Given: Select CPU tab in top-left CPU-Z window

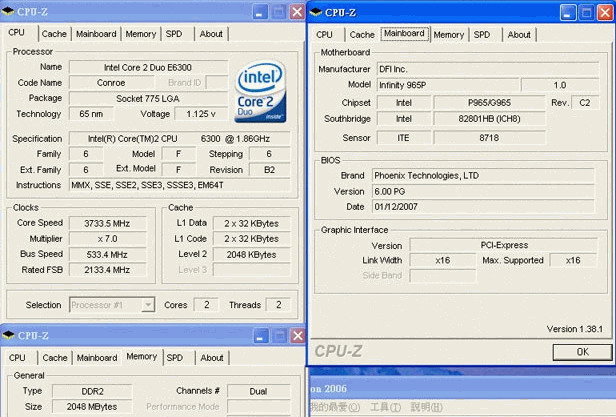Looking at the screenshot, I should tap(16, 33).
